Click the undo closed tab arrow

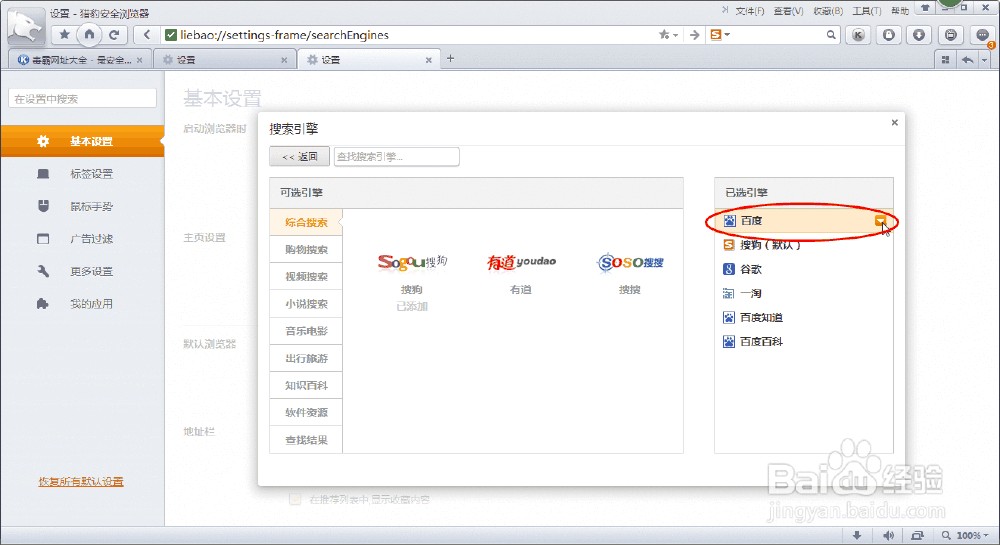tap(967, 59)
